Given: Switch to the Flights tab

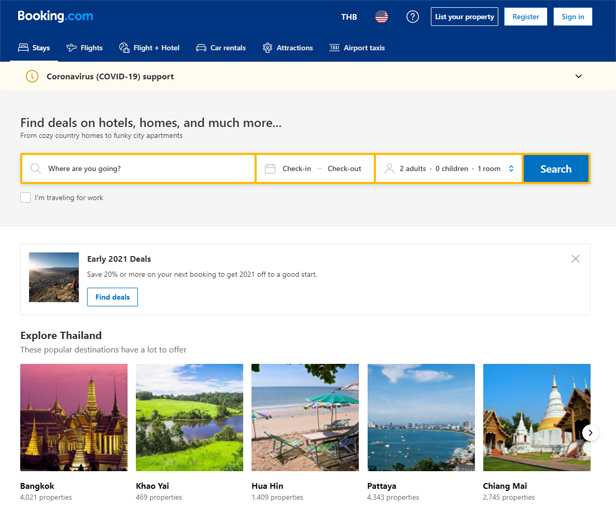Looking at the screenshot, I should point(84,48).
